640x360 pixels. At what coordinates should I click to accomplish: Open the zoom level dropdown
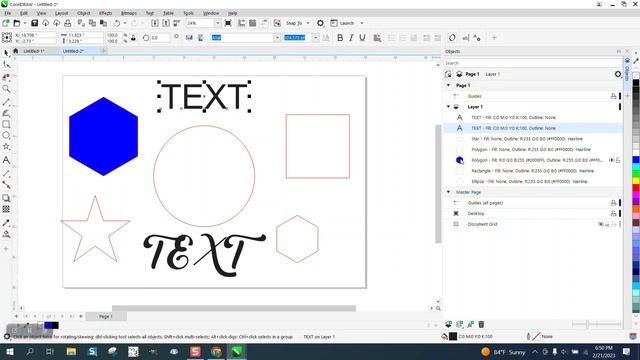(x=217, y=23)
